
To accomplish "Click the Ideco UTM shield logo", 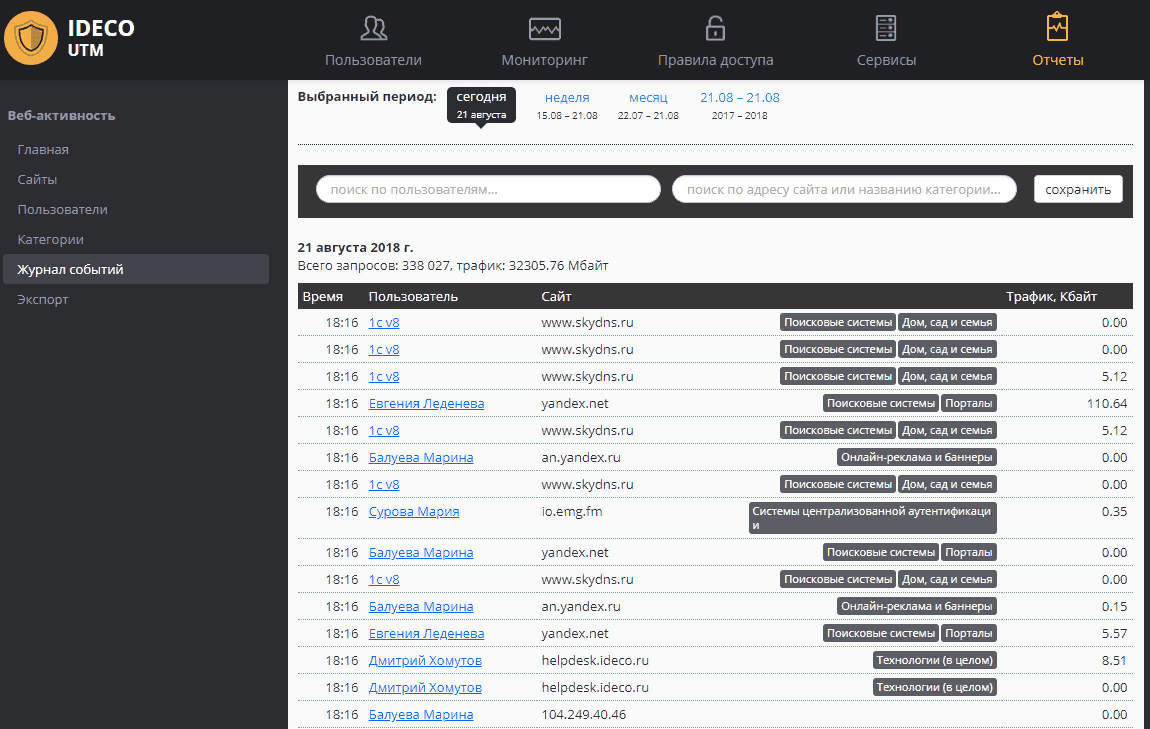I will click(31, 39).
